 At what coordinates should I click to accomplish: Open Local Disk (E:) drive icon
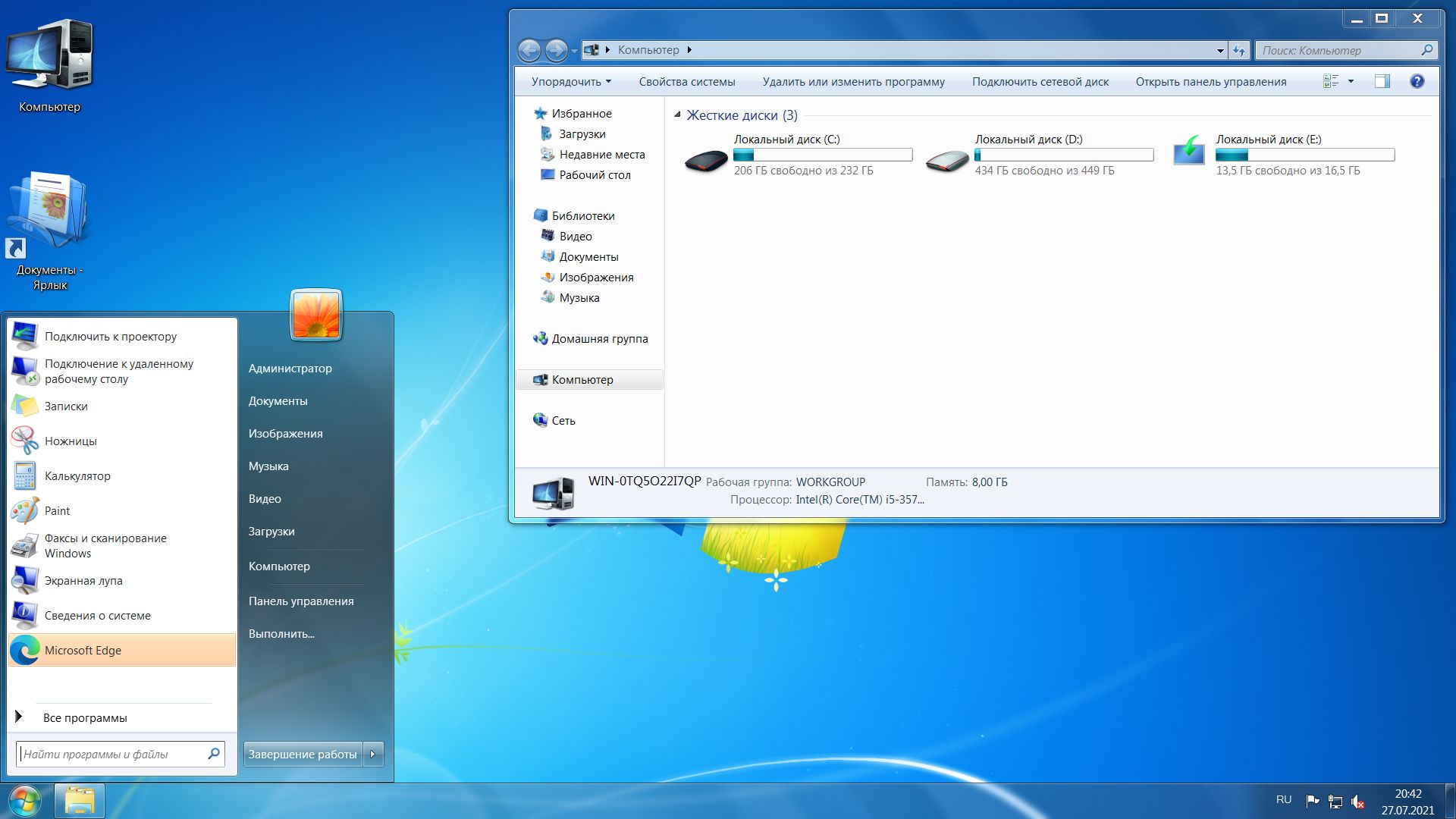(1188, 152)
